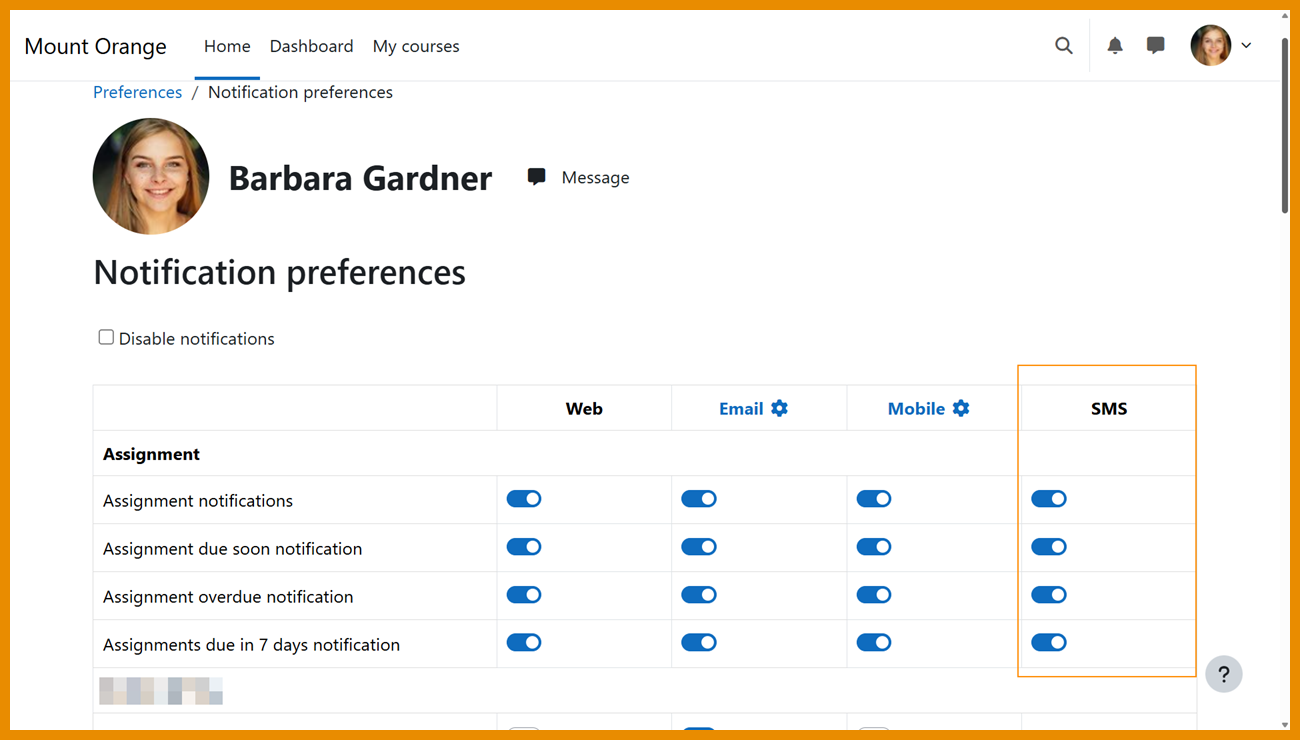Screen dimensions: 1300x740
Task: Click the Email settings gear icon
Action: (780, 408)
